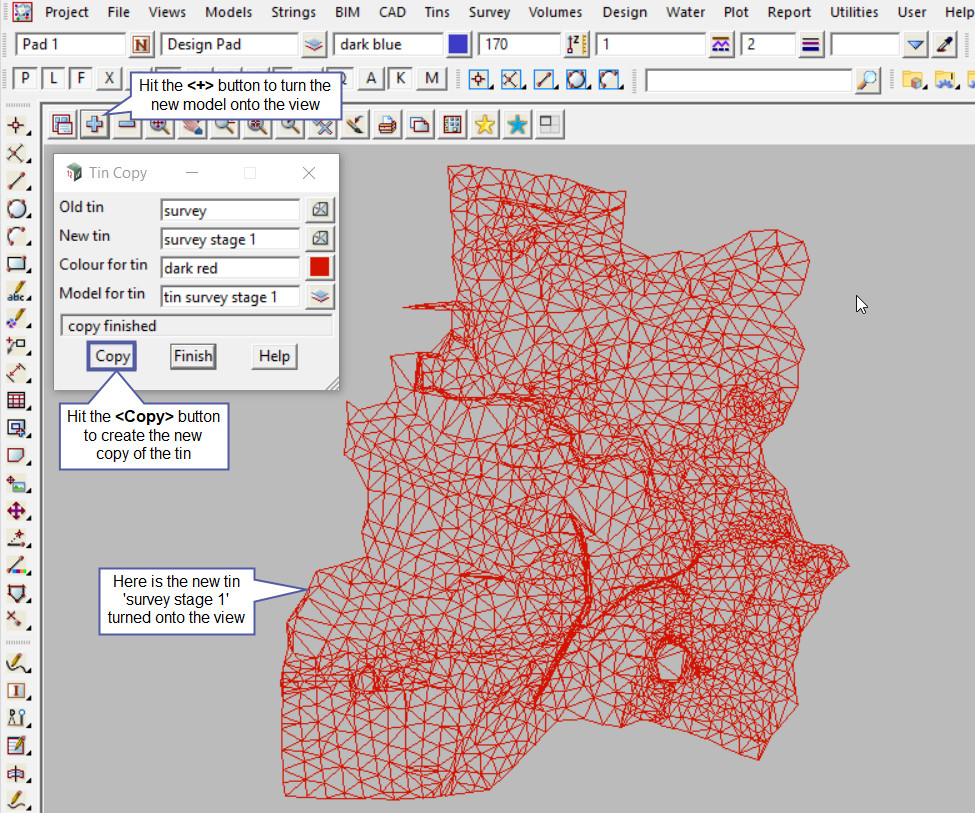Toggle the M snap button
This screenshot has height=813, width=975.
coord(431,79)
